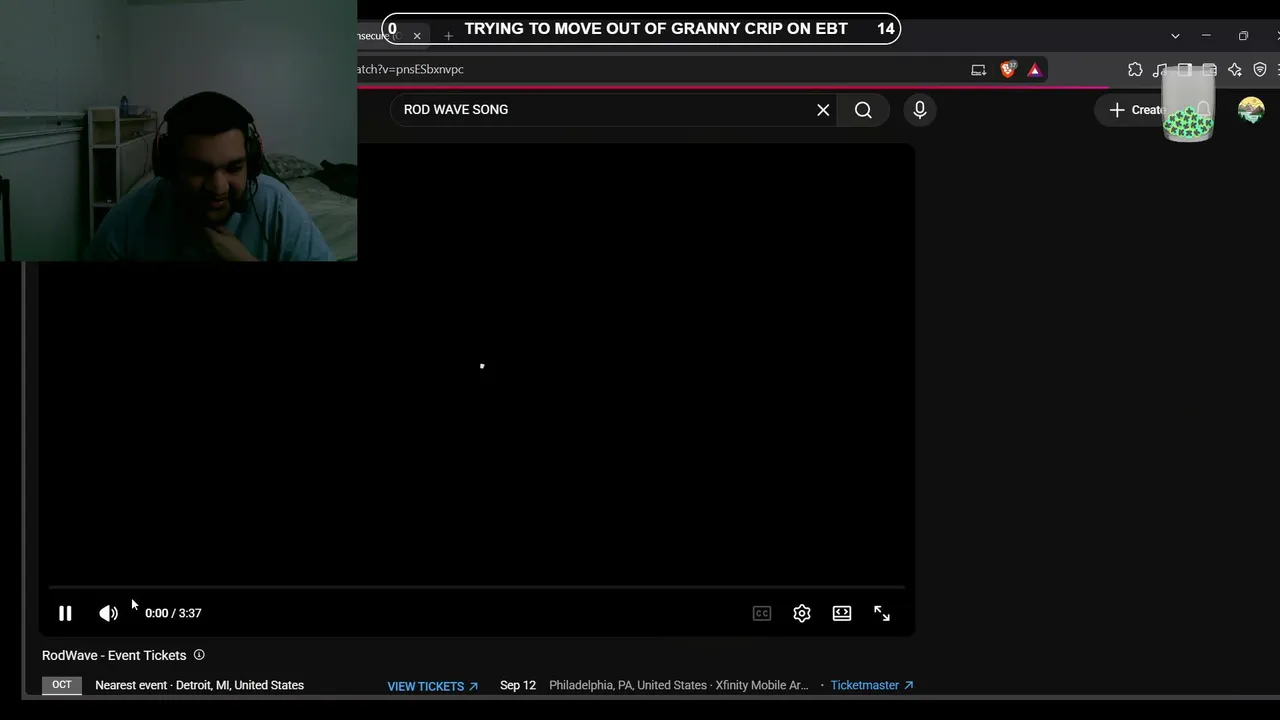Open the YouTube Create menu
Screen dimensions: 1280x720
pyautogui.click(x=1136, y=110)
